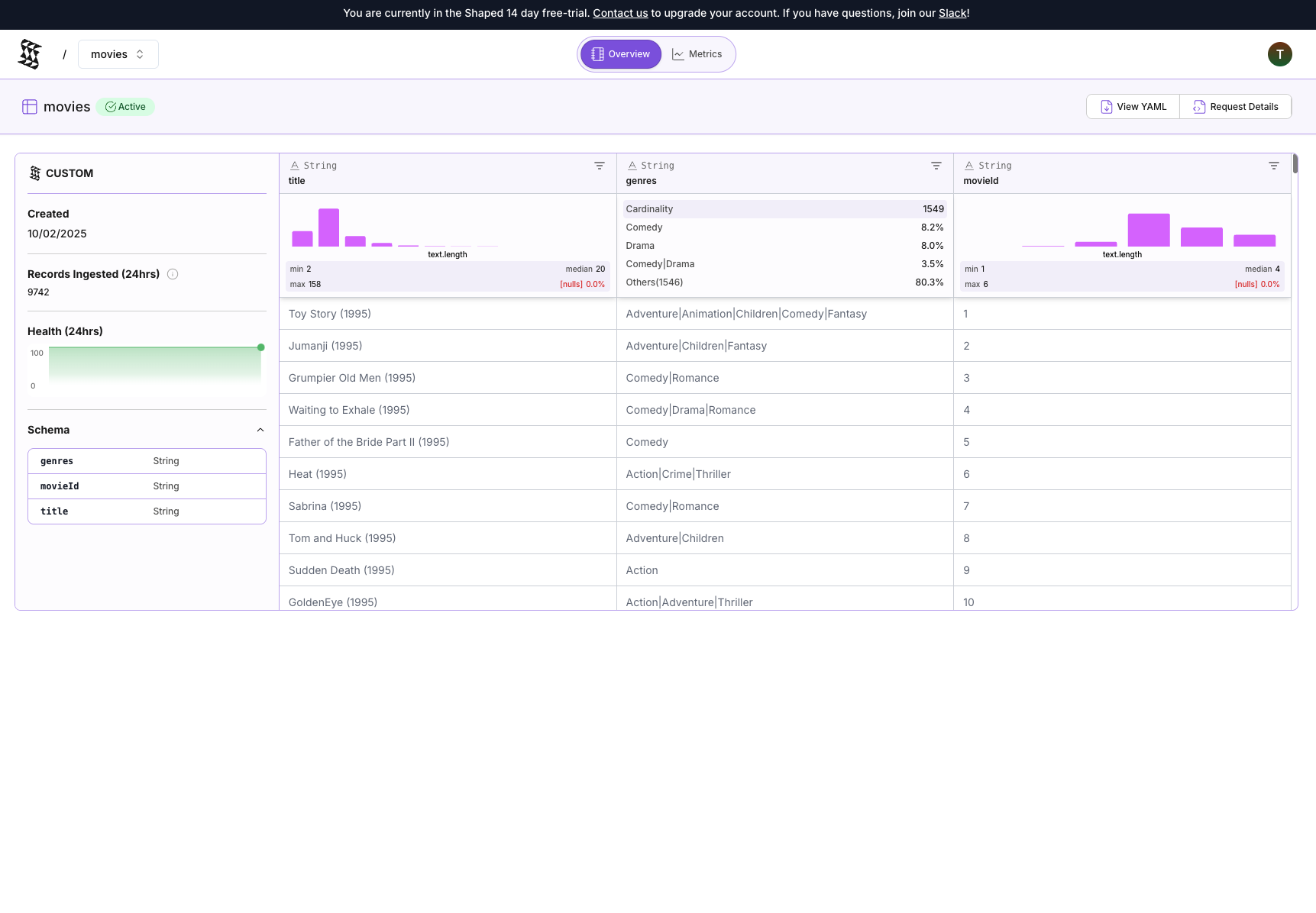
Task: Click the info icon beside Records Ingested
Action: click(x=173, y=274)
